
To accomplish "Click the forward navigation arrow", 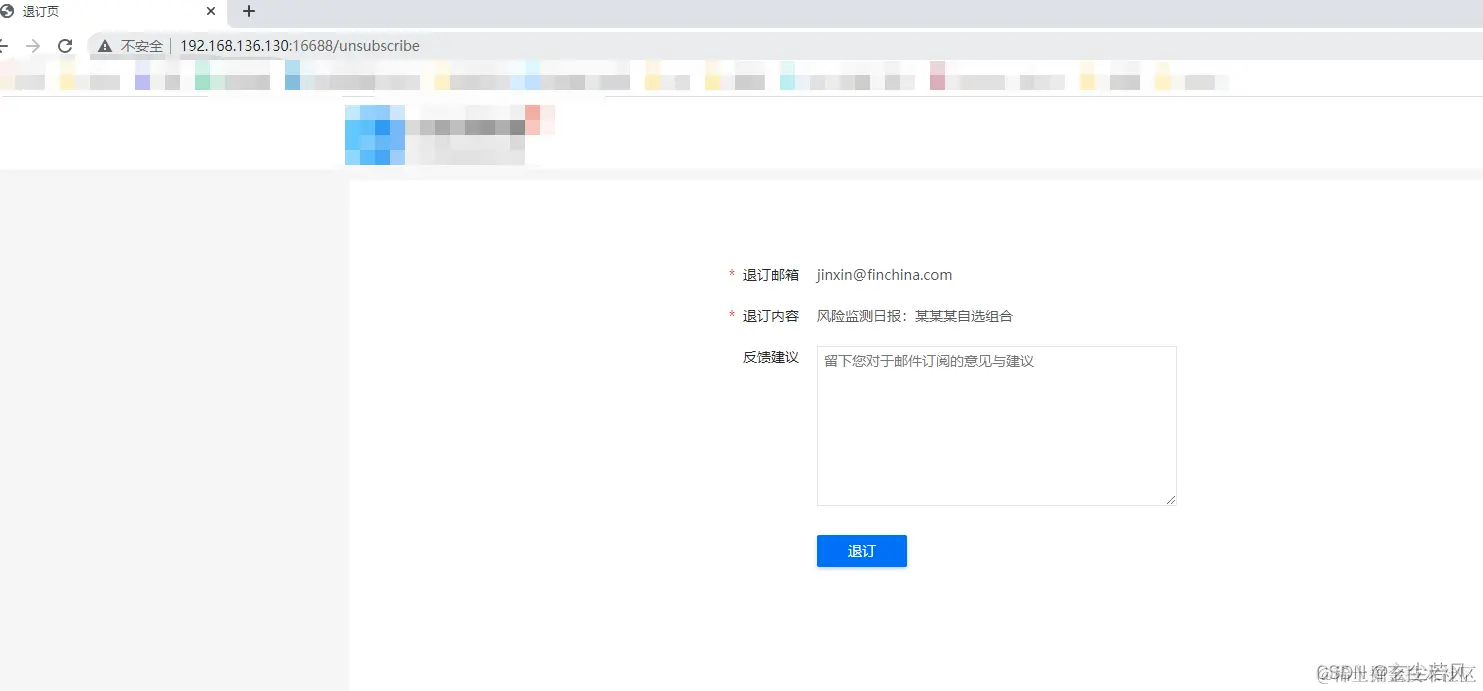I will pos(33,45).
